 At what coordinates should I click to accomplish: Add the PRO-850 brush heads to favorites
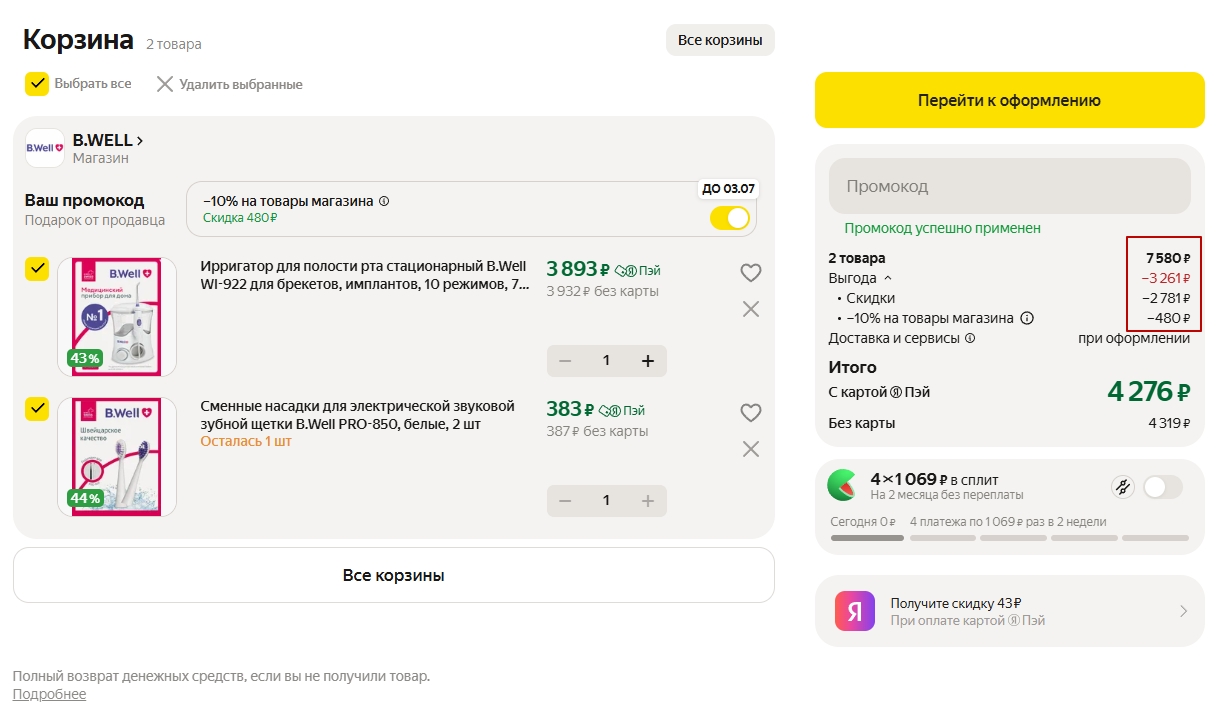coord(751,412)
